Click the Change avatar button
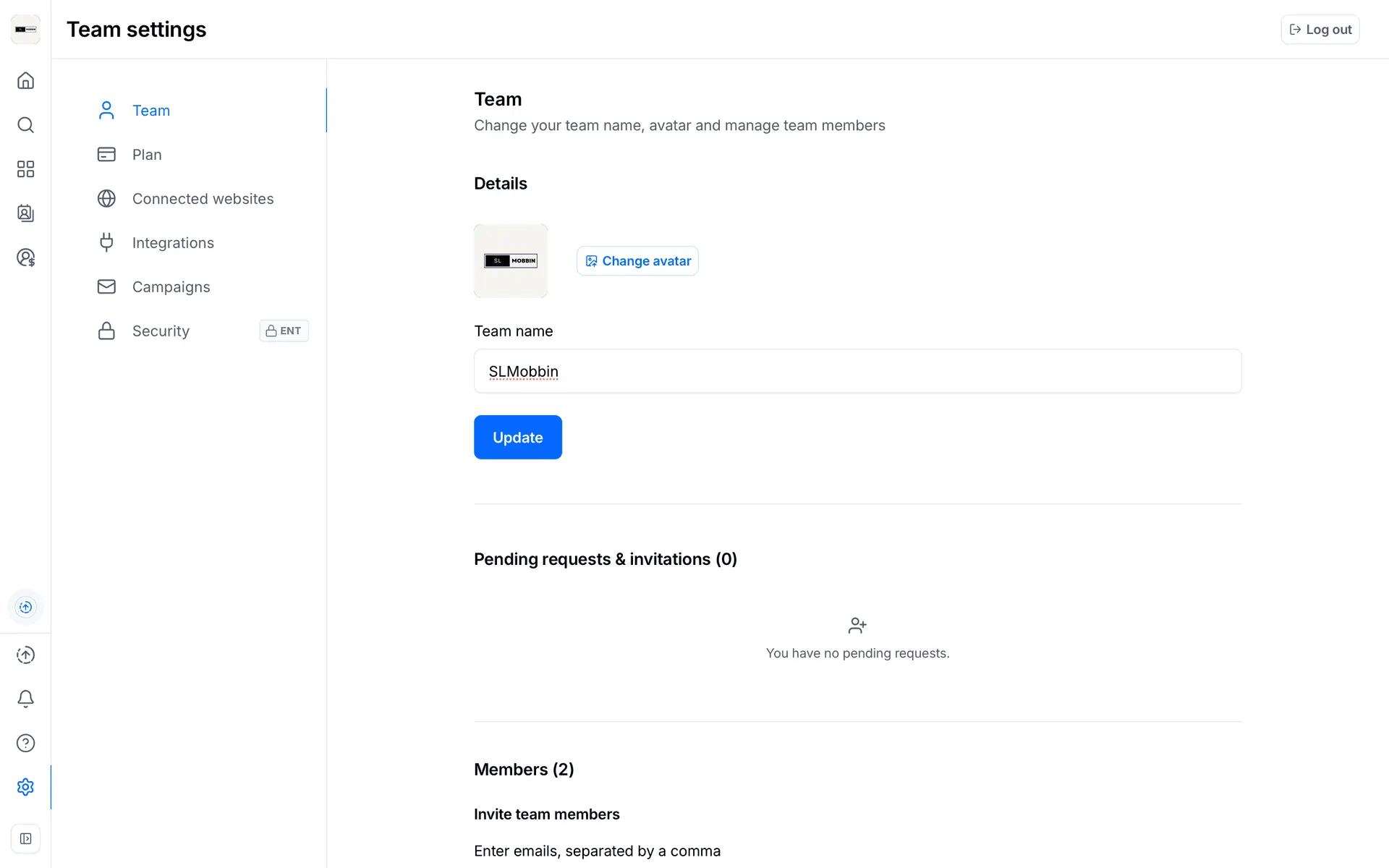Viewport: 1389px width, 868px height. (637, 261)
